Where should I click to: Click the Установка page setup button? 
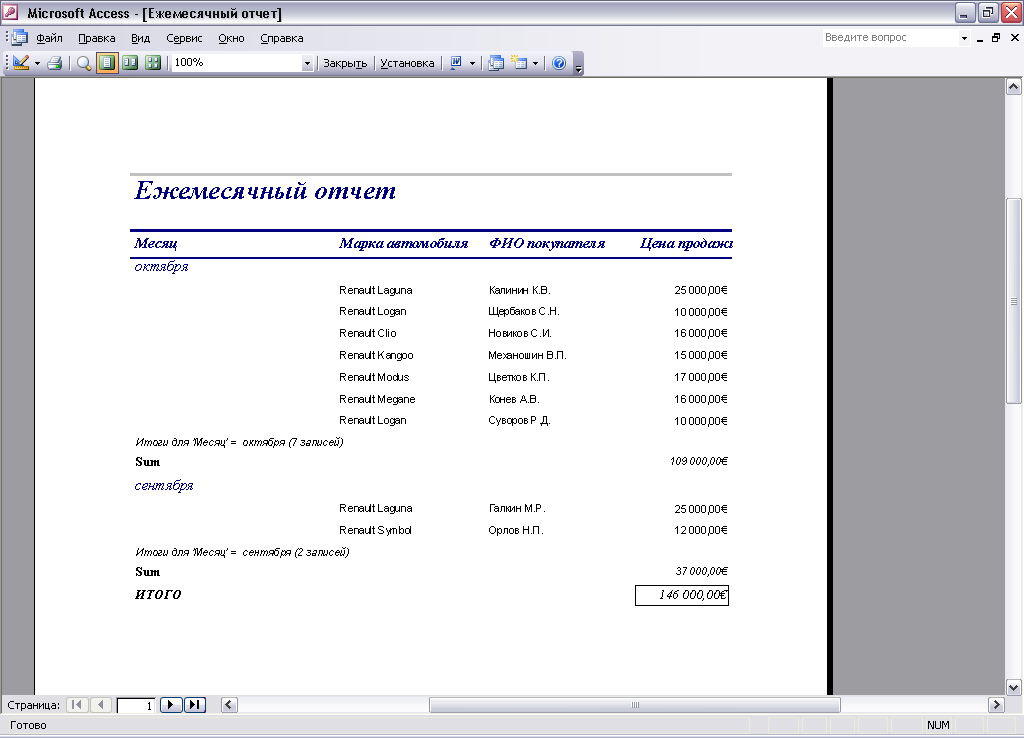(407, 63)
